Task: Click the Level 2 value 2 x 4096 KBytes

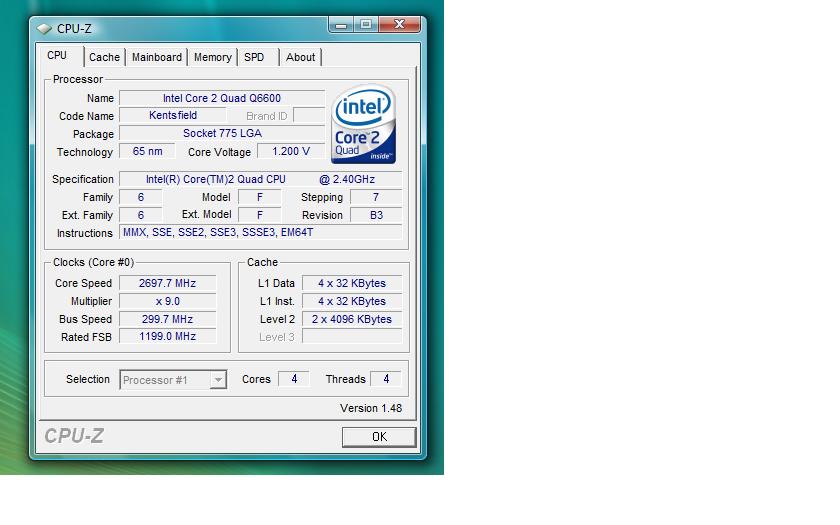Action: (x=352, y=319)
